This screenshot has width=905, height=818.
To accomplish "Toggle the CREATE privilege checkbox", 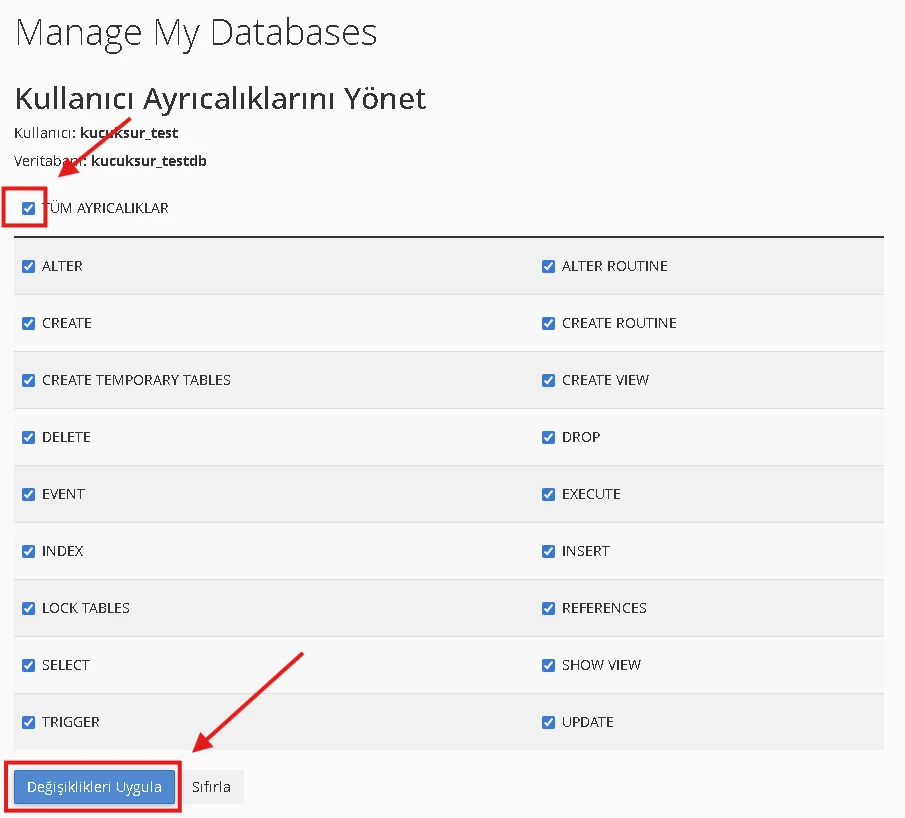I will (28, 322).
